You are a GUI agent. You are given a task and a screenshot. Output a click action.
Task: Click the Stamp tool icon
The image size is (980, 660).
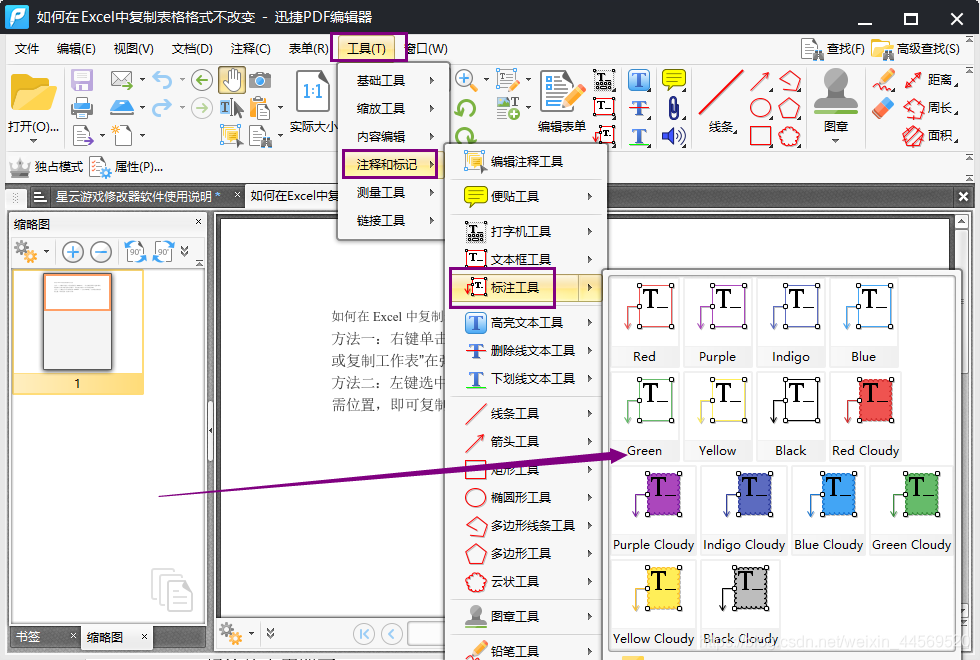(x=836, y=91)
